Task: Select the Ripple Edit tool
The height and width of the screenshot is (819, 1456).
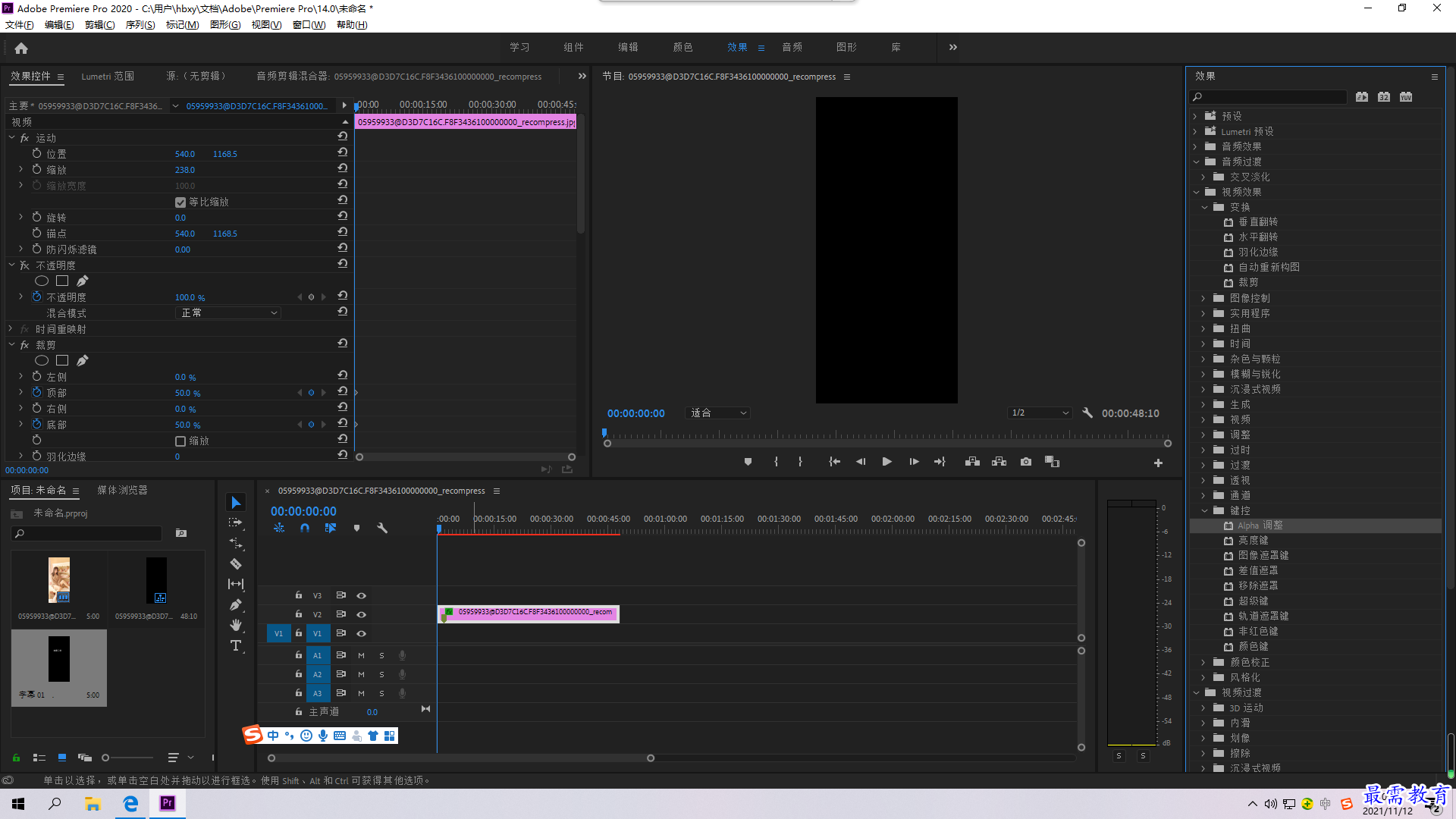Action: click(236, 543)
